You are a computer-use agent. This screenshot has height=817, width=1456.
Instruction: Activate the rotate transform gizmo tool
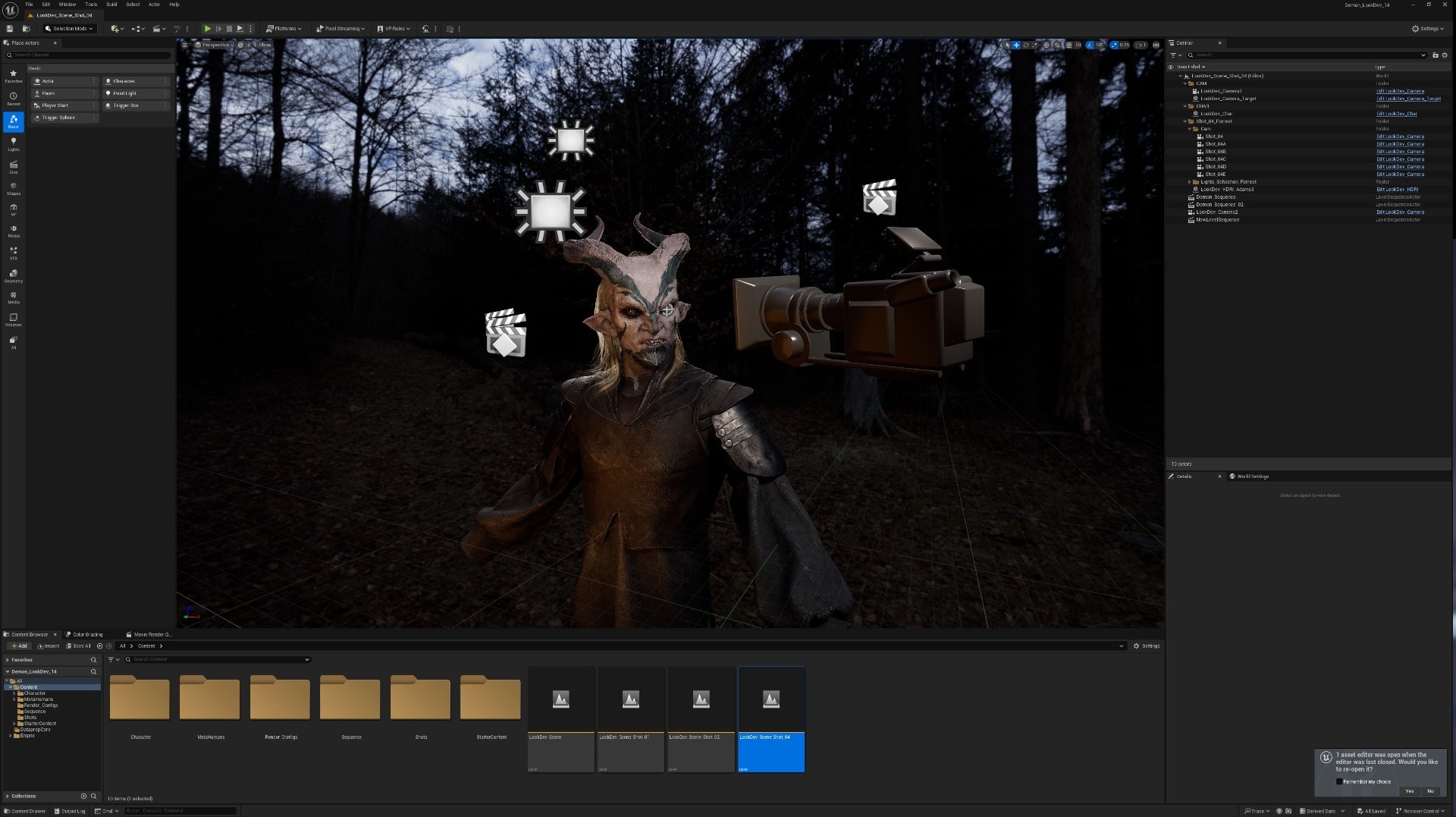[x=1026, y=46]
